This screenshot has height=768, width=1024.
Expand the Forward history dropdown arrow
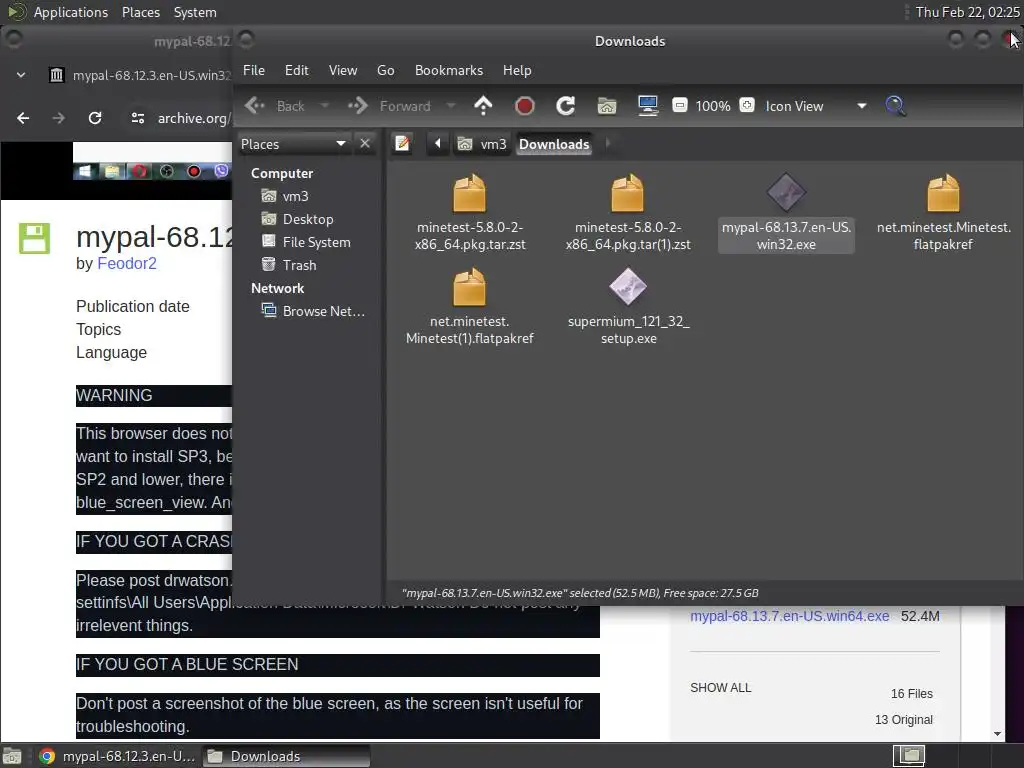point(451,106)
